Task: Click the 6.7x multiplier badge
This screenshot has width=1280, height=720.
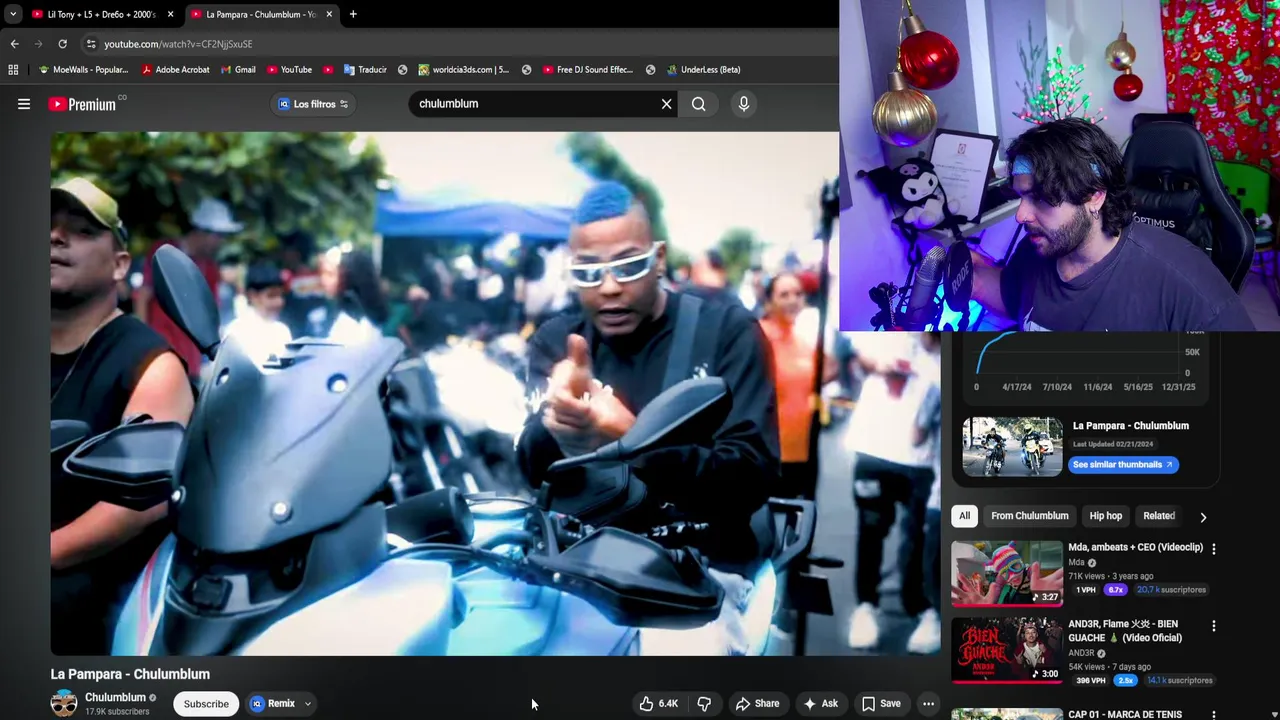Action: pos(1115,590)
